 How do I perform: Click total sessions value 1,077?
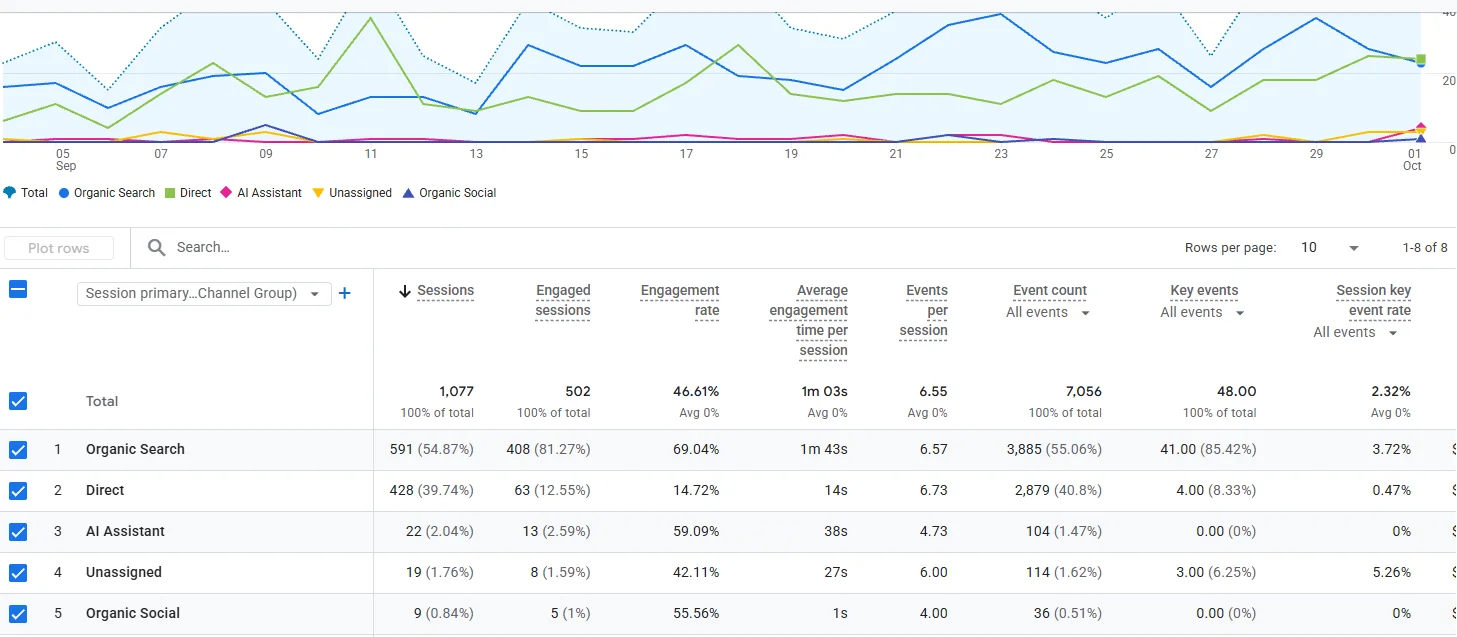[456, 392]
